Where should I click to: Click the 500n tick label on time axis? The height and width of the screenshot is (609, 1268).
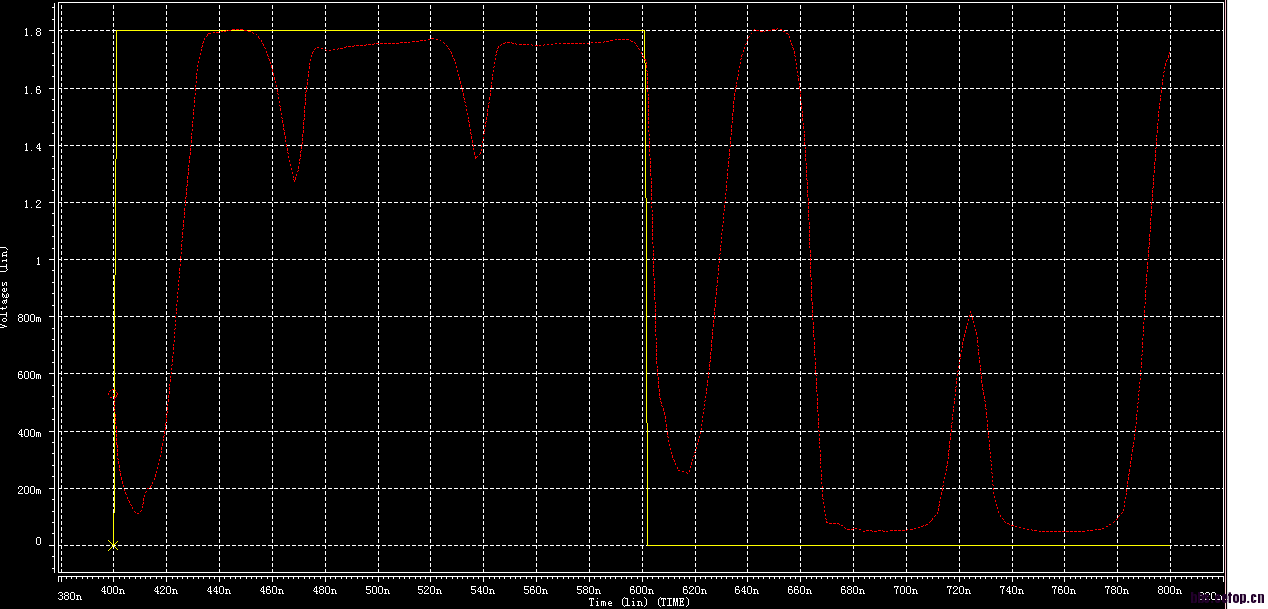click(378, 590)
